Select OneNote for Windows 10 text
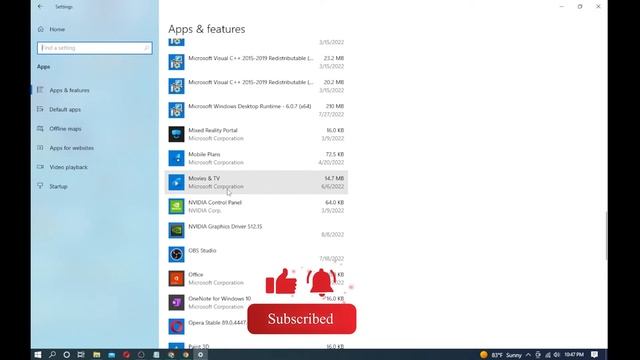 [220, 299]
